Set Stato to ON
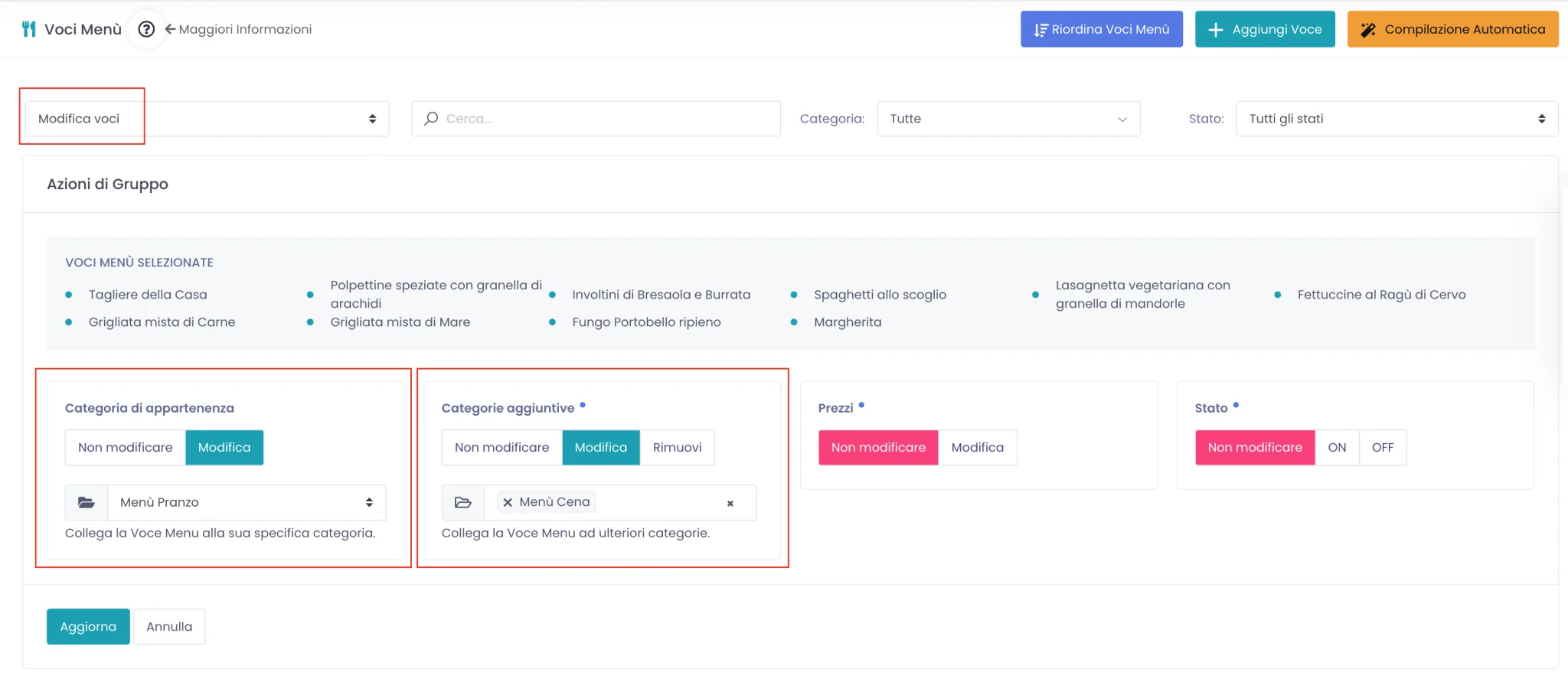This screenshot has width=1568, height=682. point(1337,448)
